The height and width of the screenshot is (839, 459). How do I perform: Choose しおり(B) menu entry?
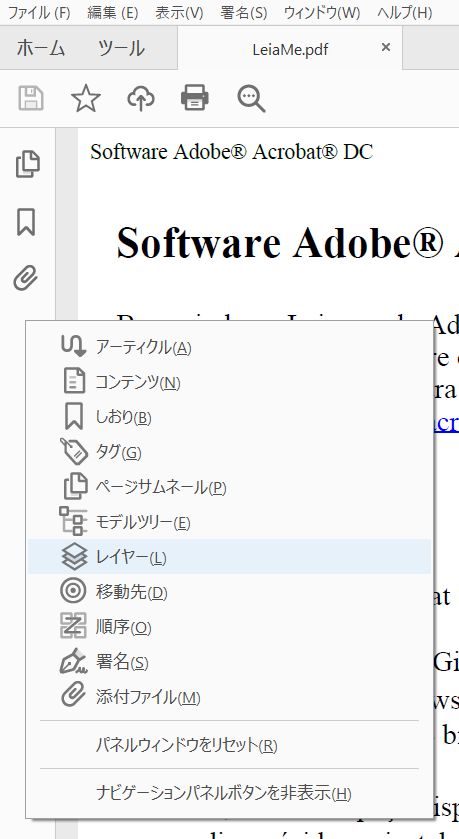tap(229, 417)
